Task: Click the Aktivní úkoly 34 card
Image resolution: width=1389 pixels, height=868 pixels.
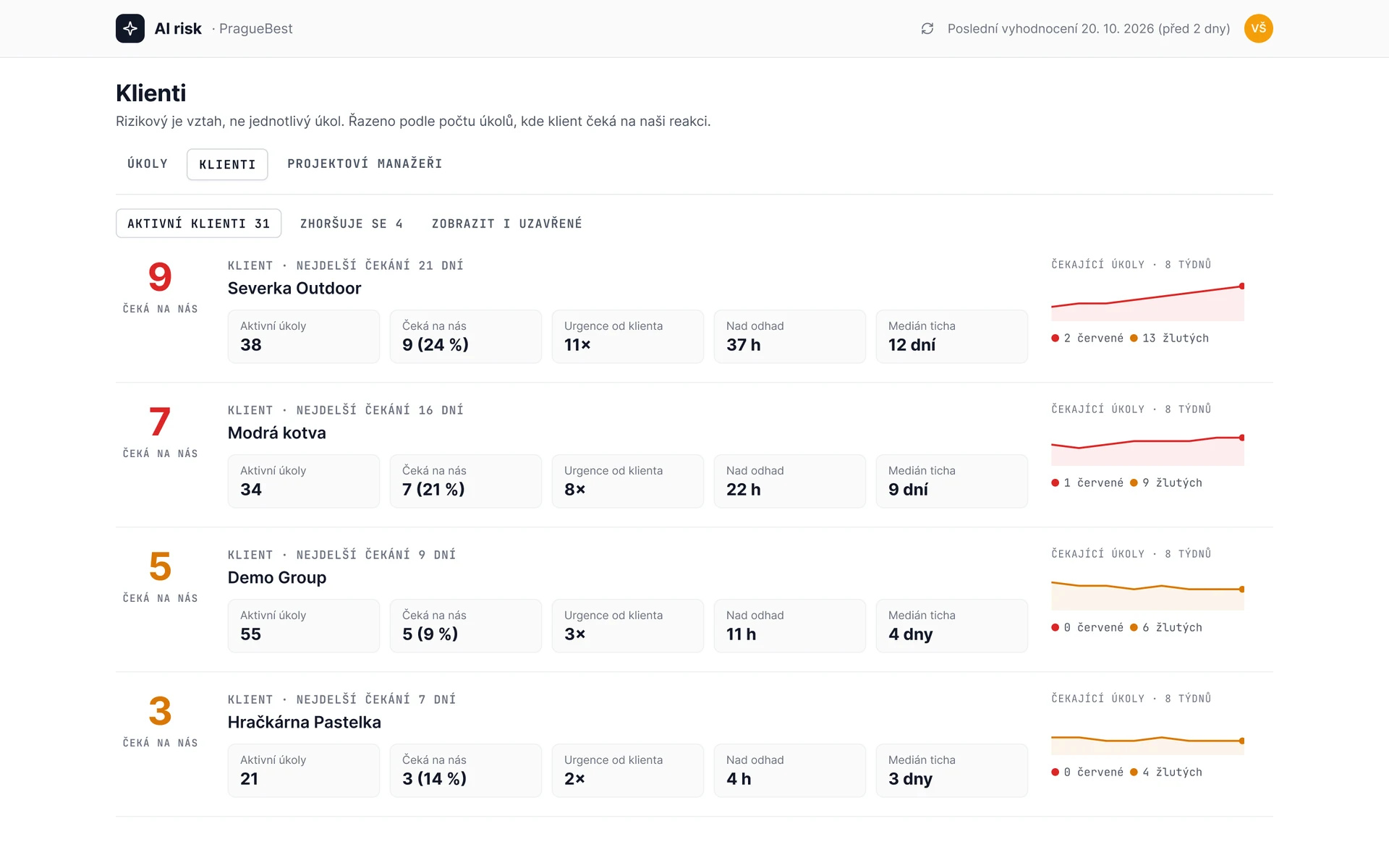Action: pos(304,481)
